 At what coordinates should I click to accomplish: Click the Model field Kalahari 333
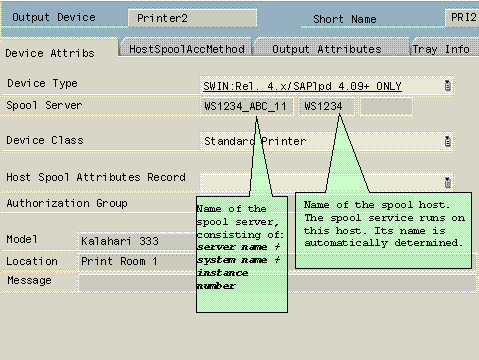137,241
